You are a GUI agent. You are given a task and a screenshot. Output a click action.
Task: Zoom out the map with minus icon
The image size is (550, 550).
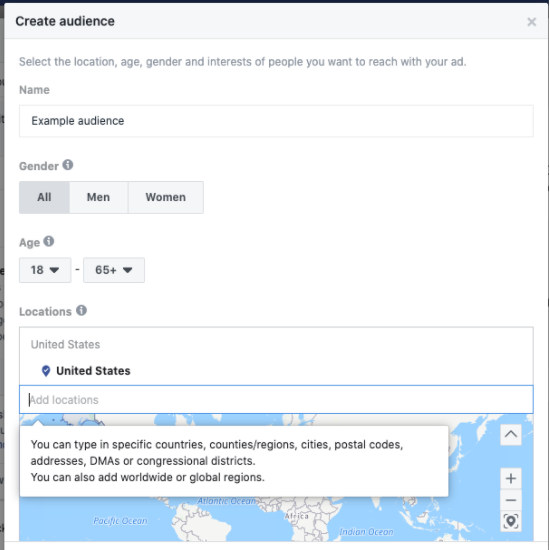[x=511, y=500]
